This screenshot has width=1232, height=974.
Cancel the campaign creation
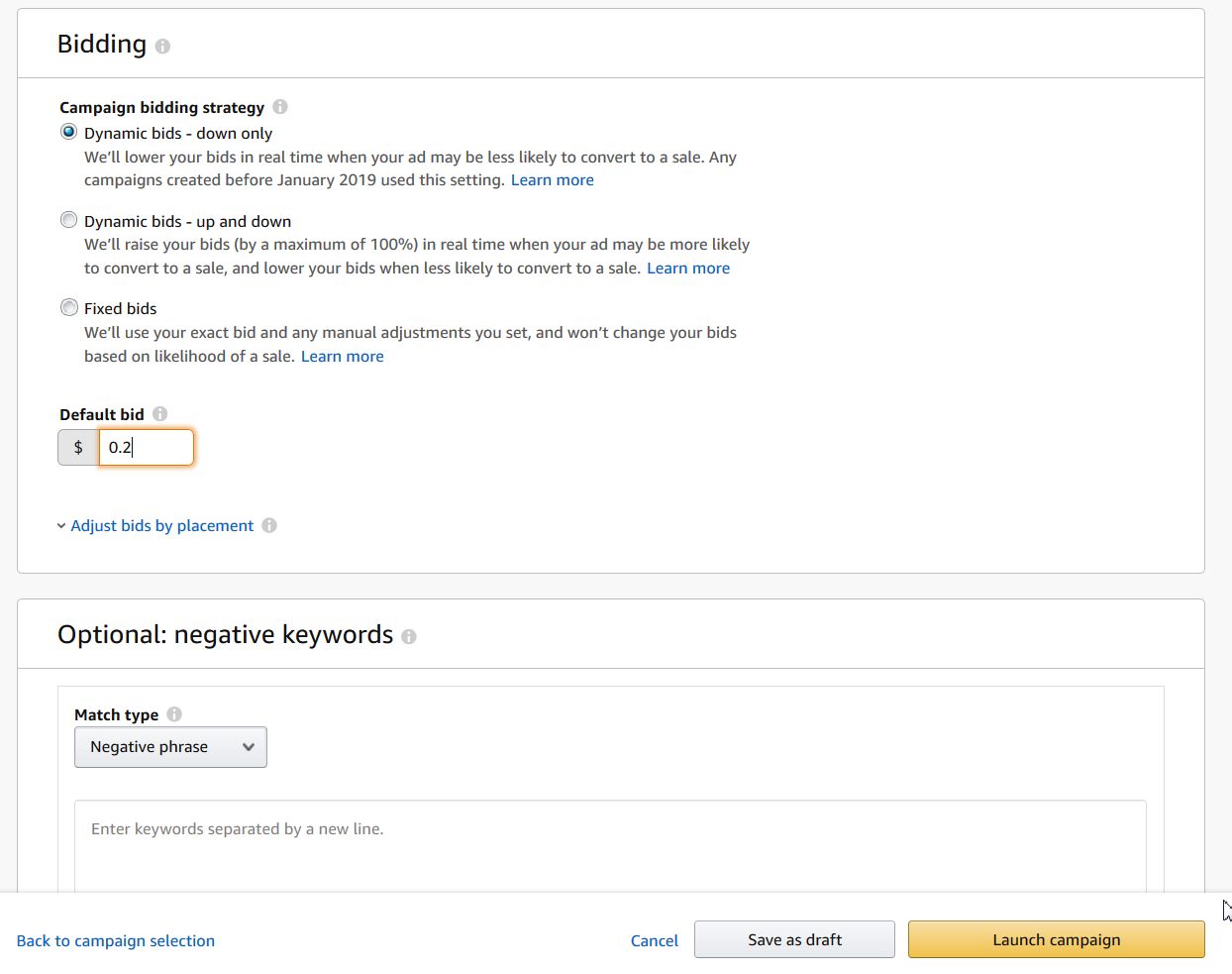coord(654,941)
